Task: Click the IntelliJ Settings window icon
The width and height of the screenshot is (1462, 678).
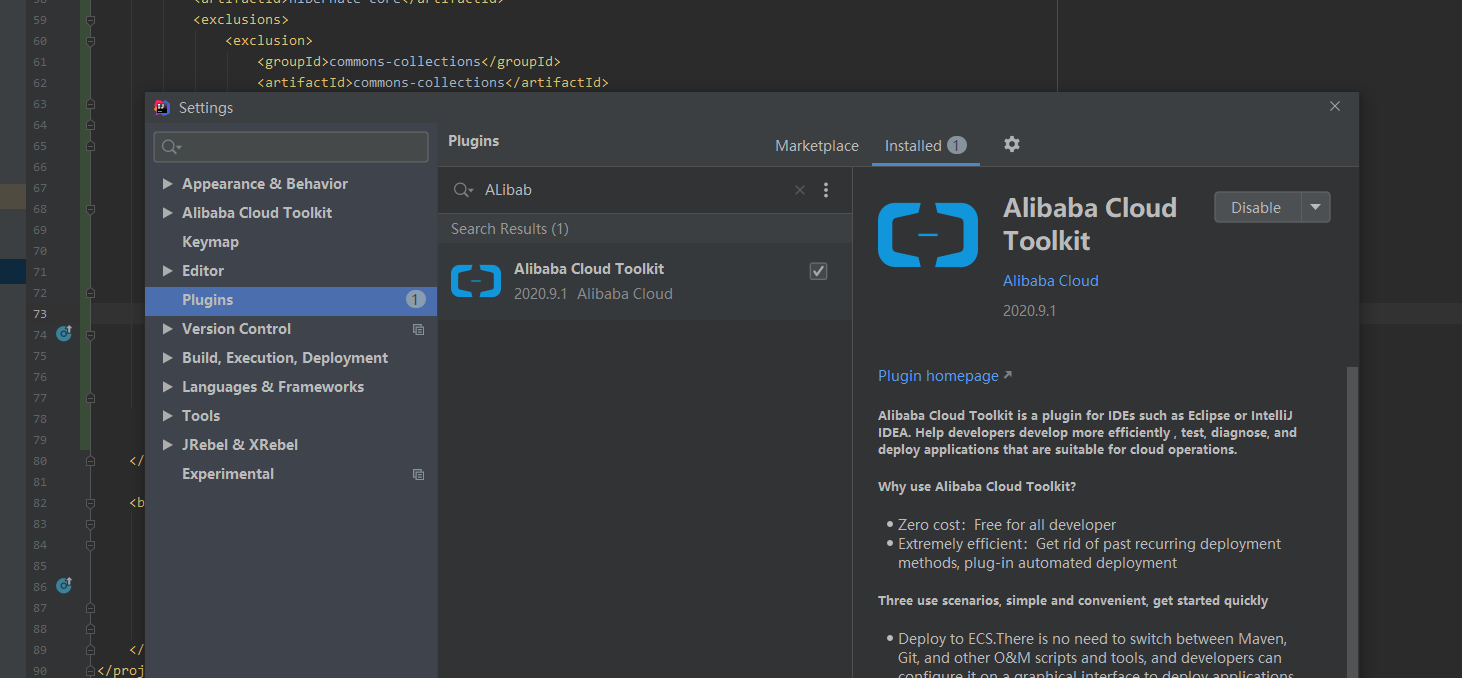Action: (162, 107)
